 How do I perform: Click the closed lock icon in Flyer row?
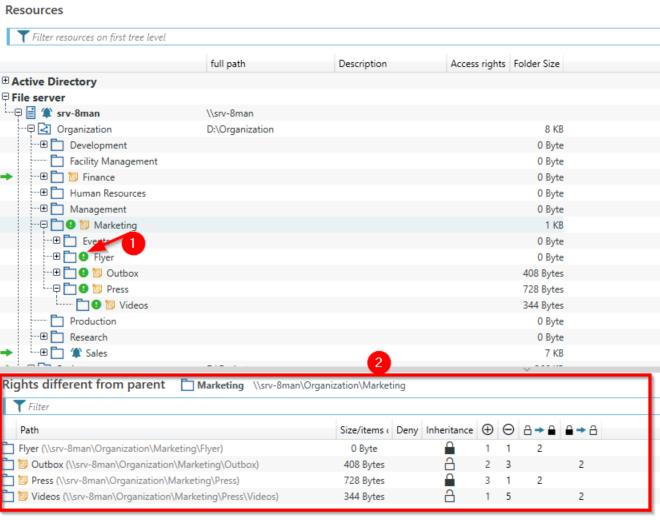449,449
